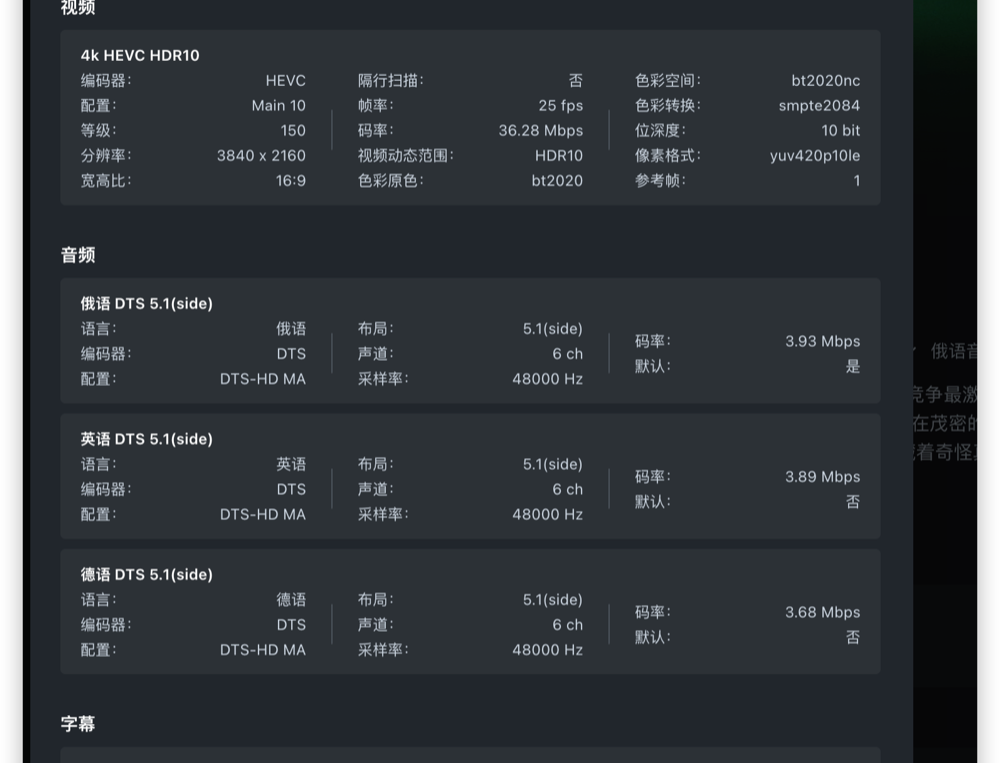
Task: Click the 视频 section heading
Action: pyautogui.click(x=78, y=8)
